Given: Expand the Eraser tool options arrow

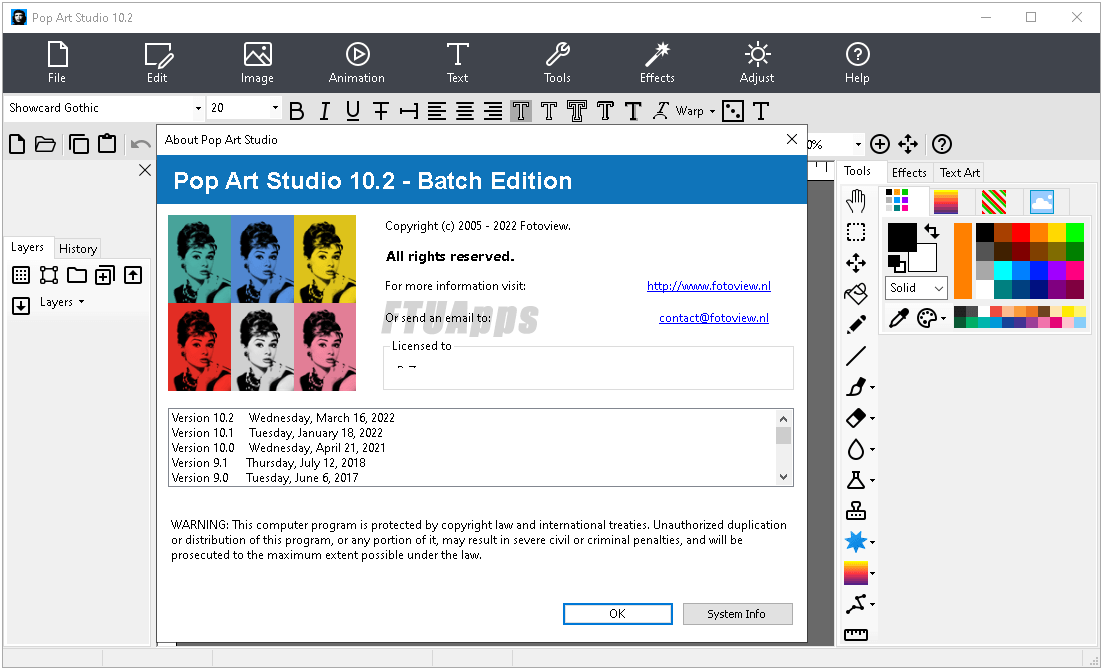Looking at the screenshot, I should point(872,418).
